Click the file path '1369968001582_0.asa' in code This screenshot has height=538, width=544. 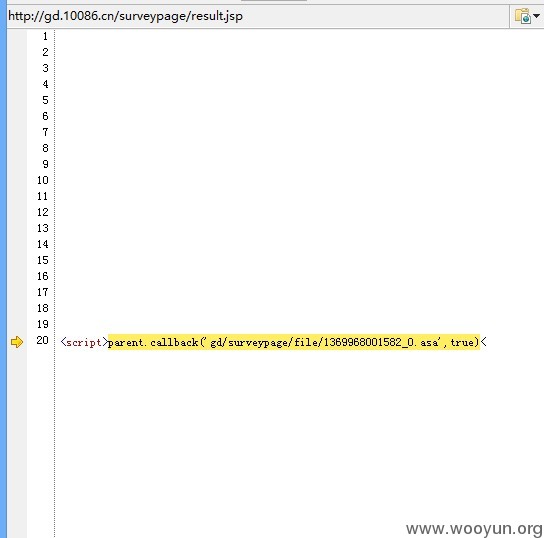(380, 342)
